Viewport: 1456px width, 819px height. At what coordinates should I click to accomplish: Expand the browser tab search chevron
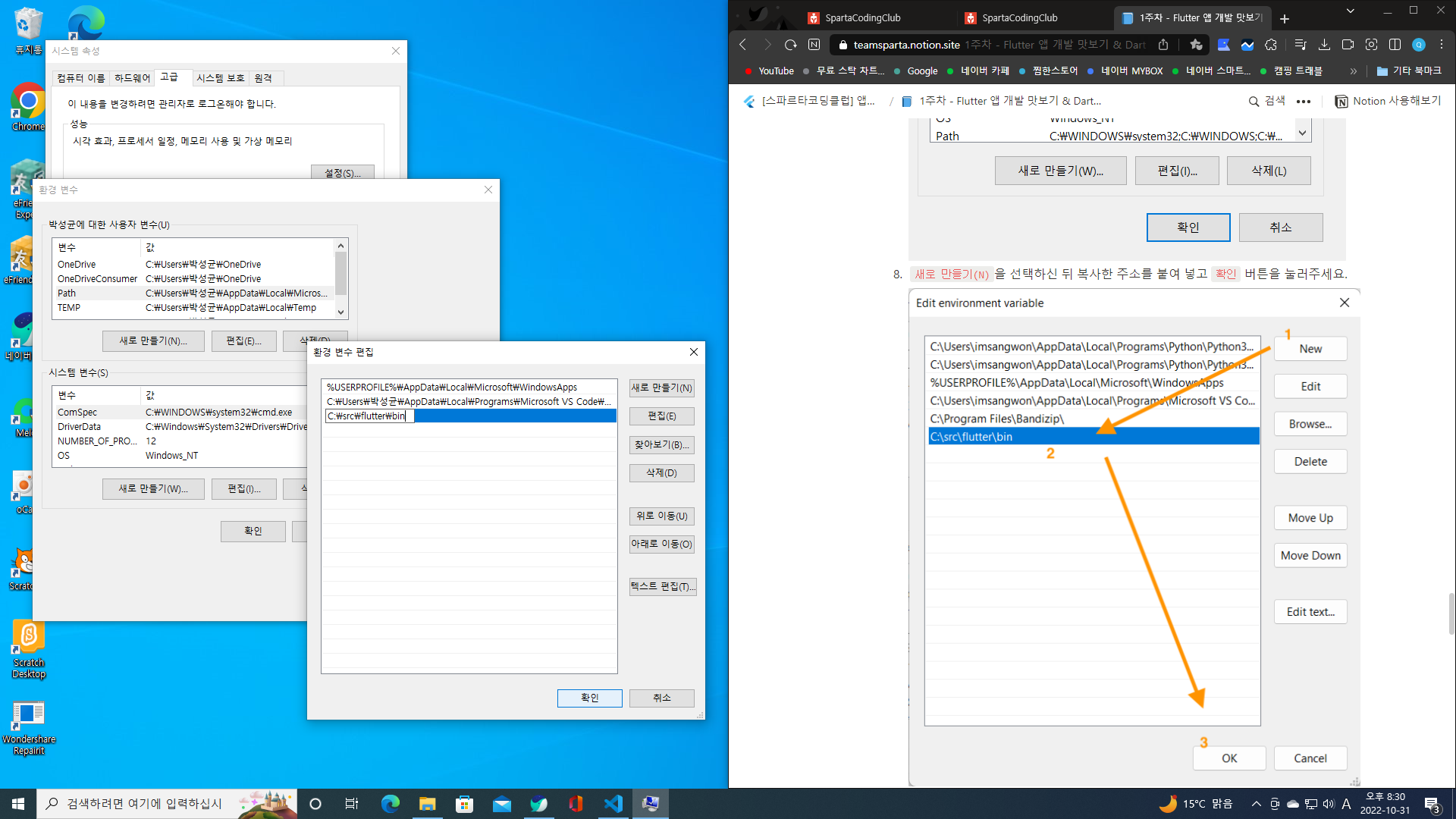(1350, 11)
